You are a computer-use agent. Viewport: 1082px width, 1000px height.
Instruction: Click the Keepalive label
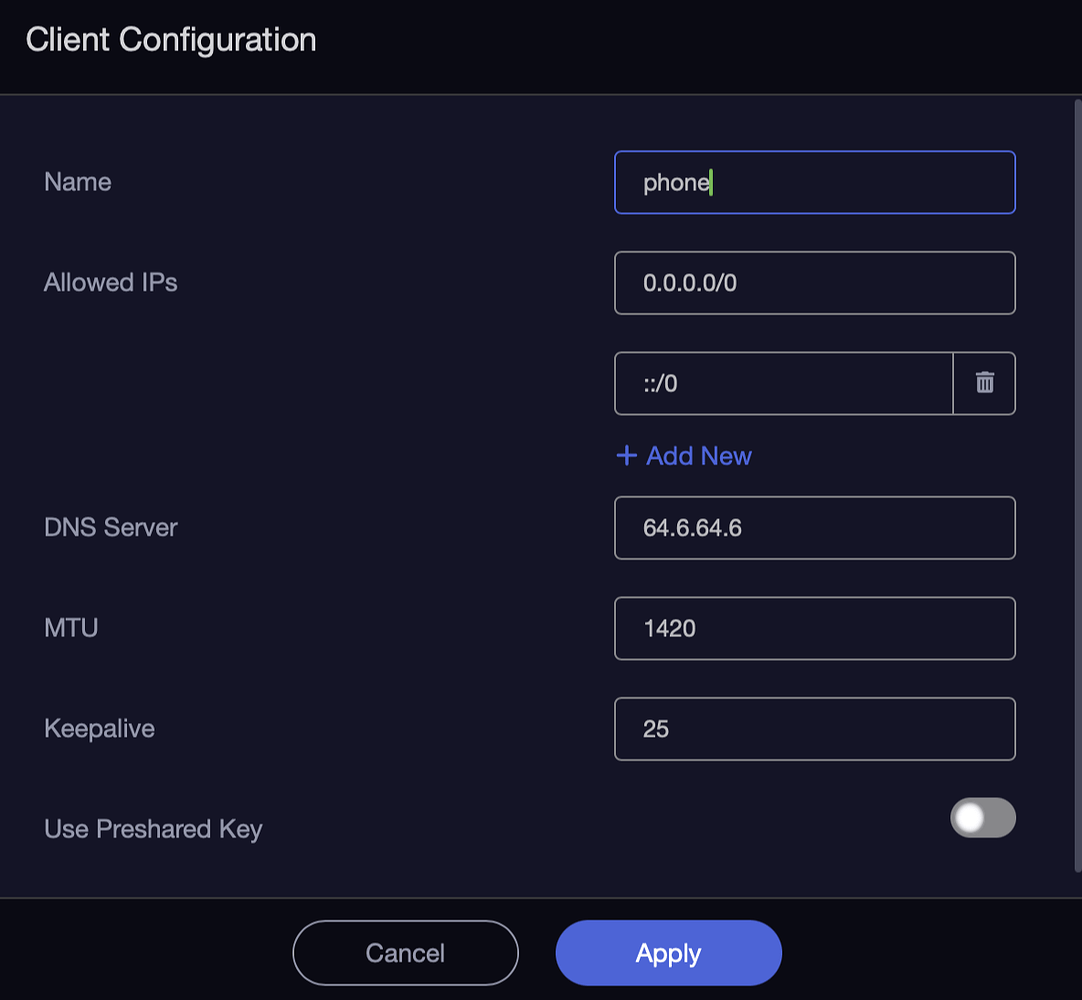click(99, 729)
